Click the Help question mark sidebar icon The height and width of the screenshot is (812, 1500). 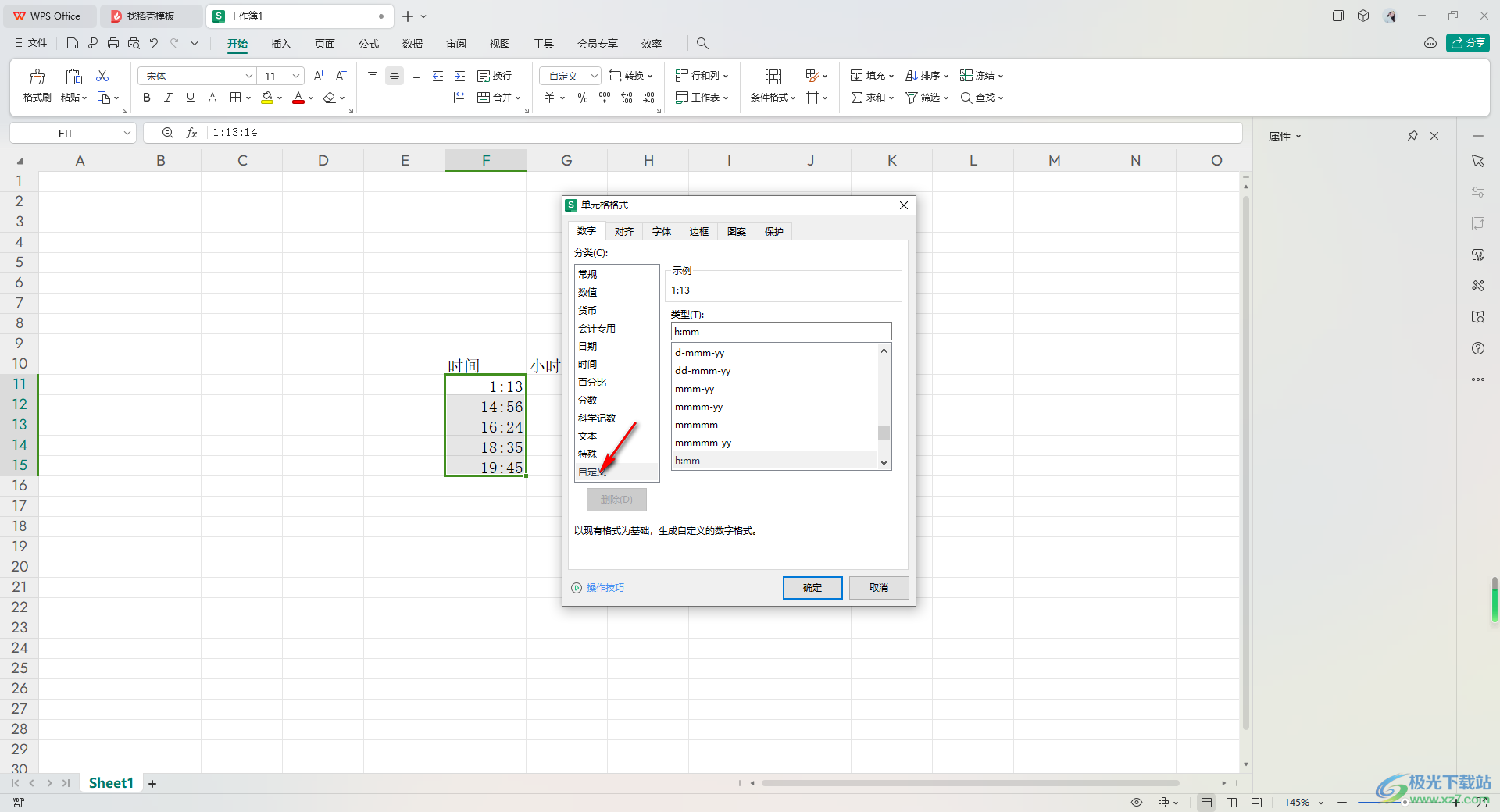1478,348
